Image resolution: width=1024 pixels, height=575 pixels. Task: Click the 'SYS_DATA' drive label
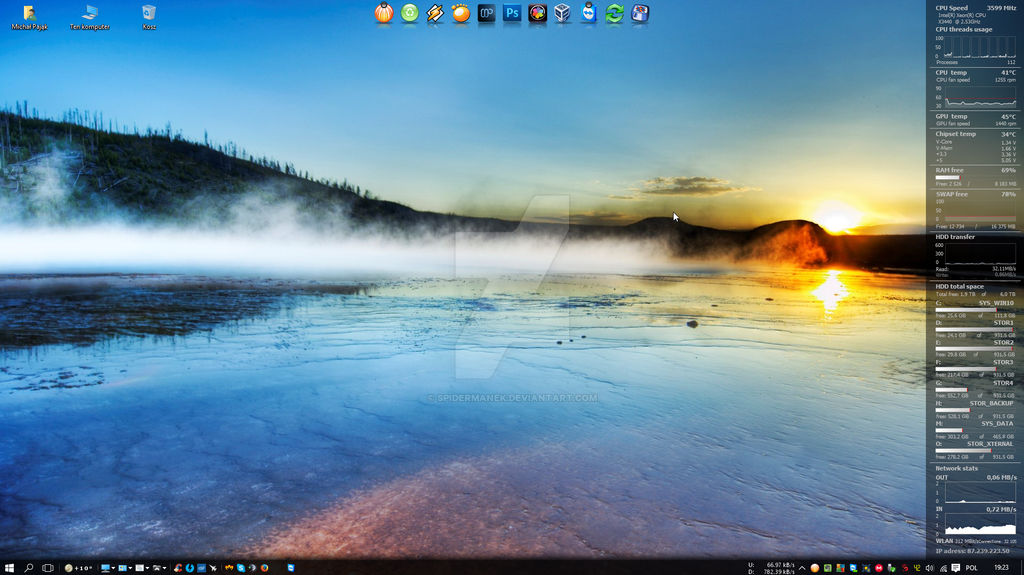(997, 423)
